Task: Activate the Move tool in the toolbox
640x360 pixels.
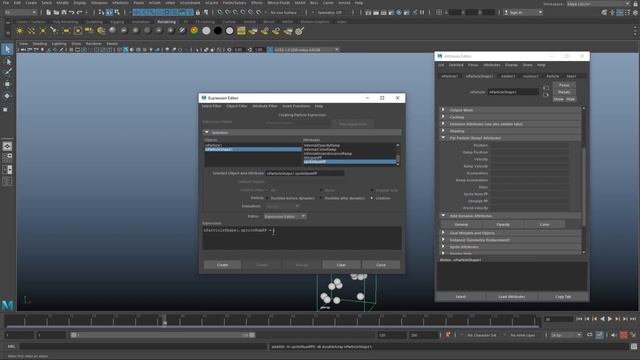Action: click(7, 84)
